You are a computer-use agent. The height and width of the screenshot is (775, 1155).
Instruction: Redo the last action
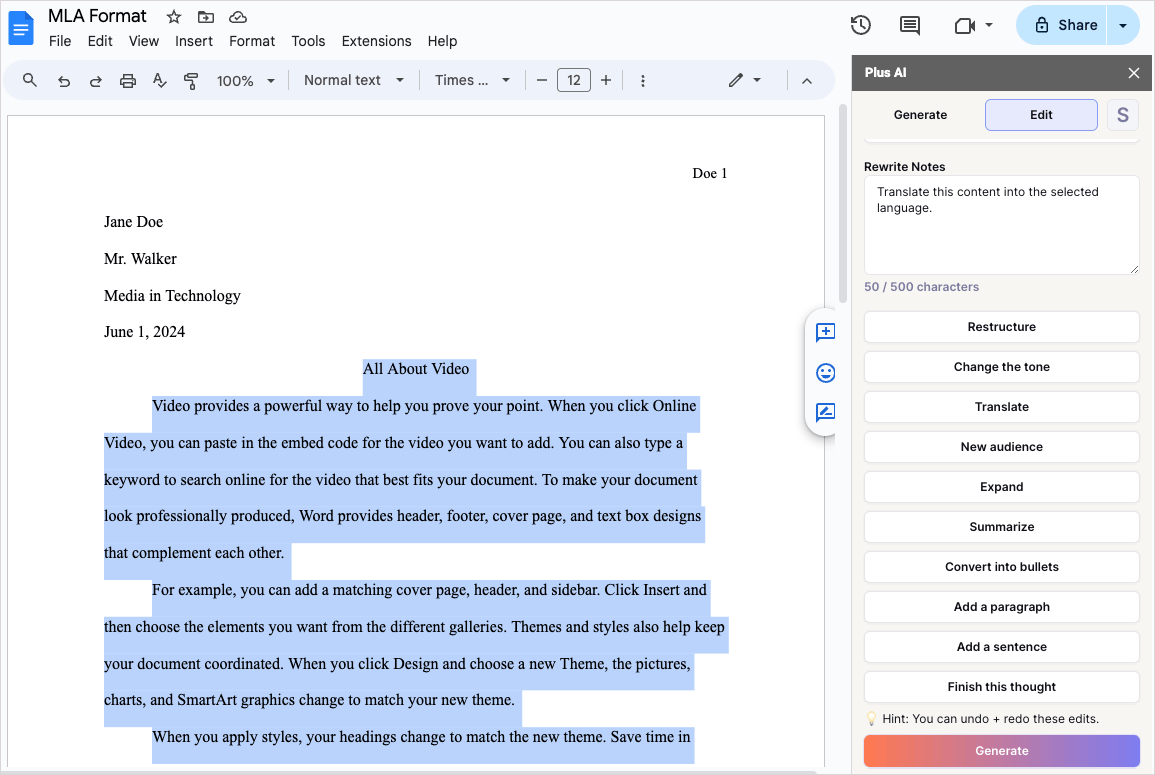(x=96, y=81)
